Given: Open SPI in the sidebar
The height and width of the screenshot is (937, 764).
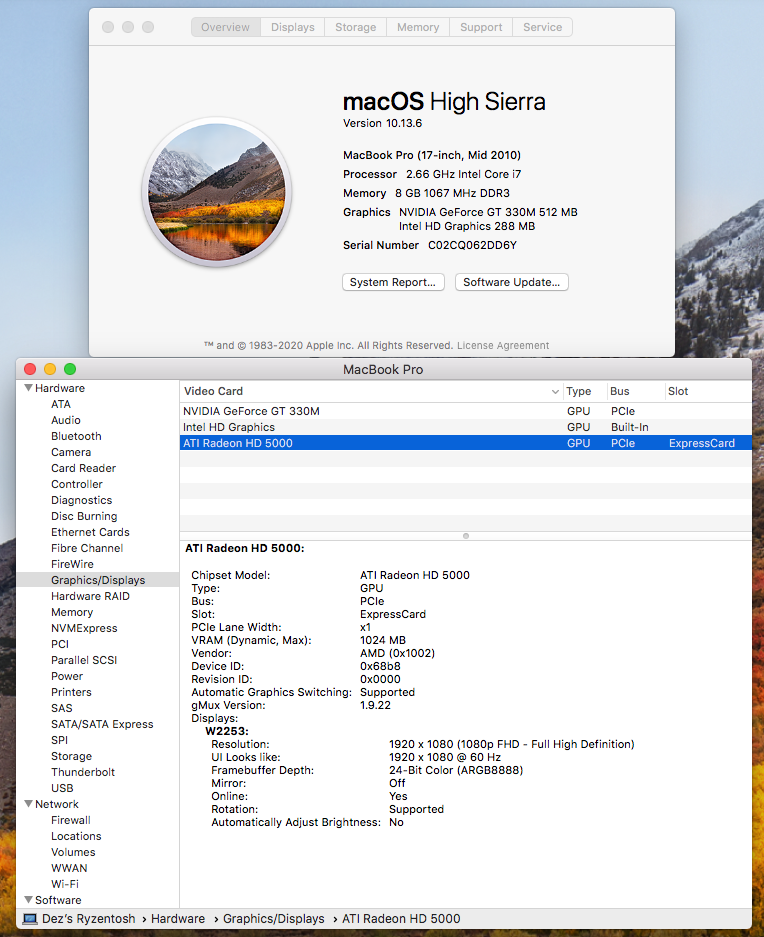Looking at the screenshot, I should pyautogui.click(x=60, y=740).
